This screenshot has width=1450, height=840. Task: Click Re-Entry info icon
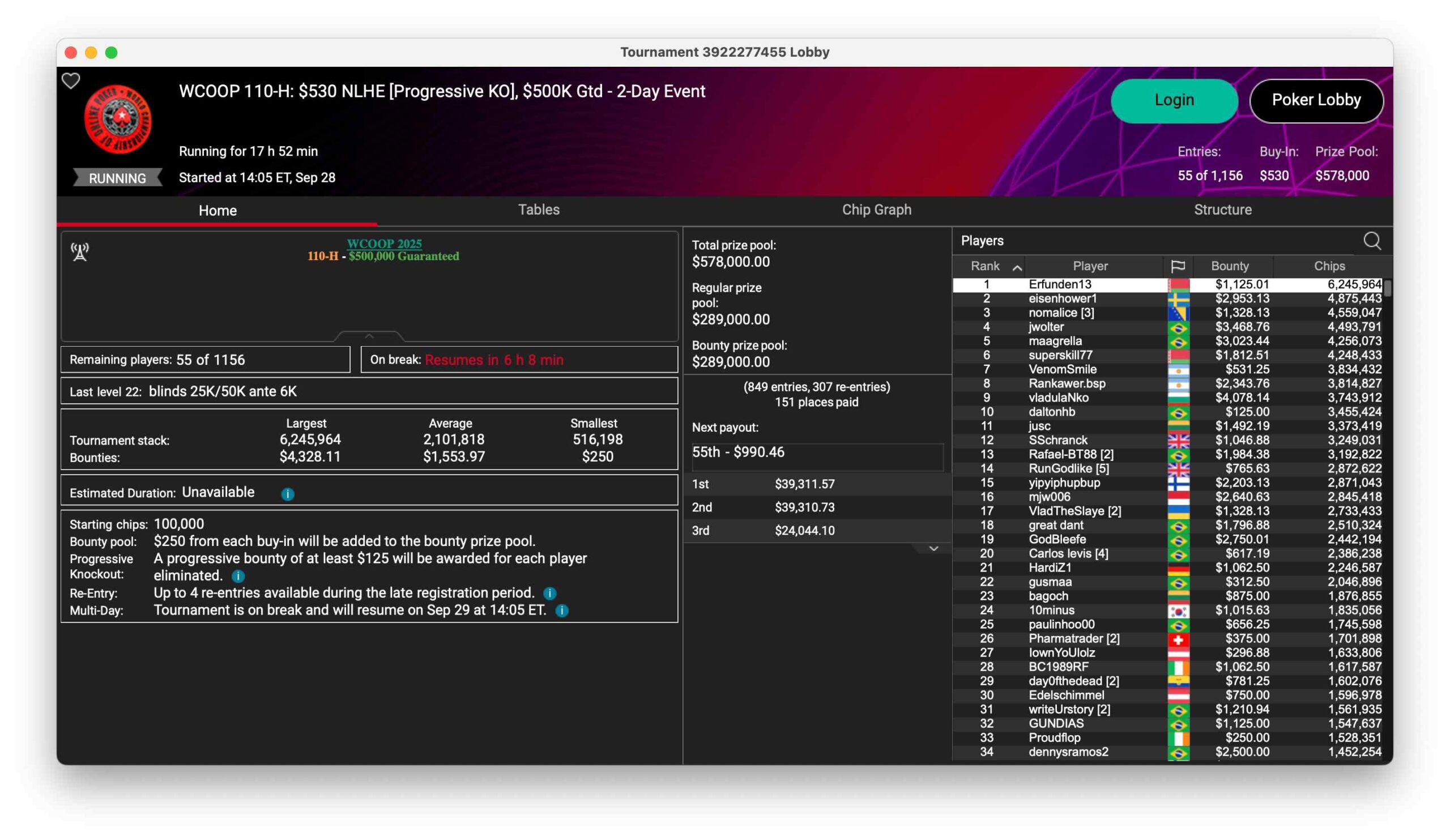[x=549, y=593]
